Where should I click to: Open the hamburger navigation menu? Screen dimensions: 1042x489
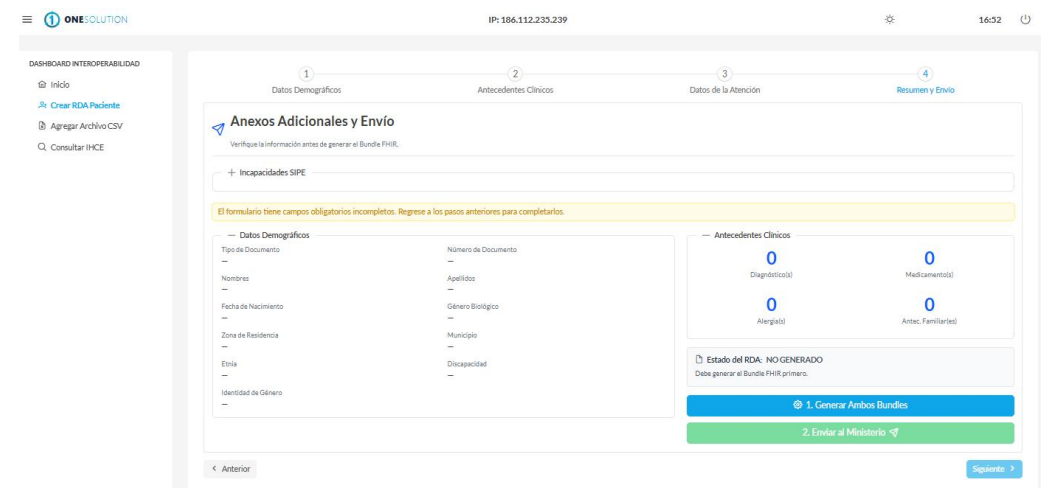coord(27,20)
